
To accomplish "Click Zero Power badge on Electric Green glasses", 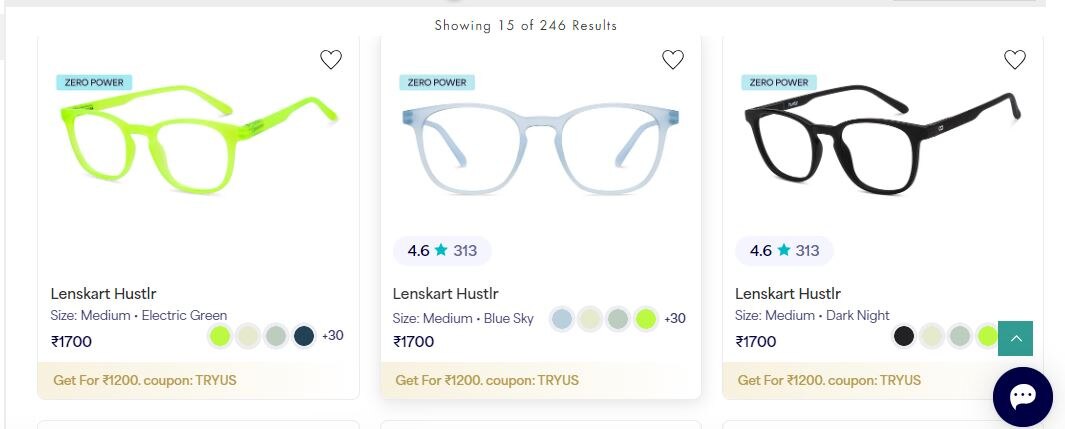I will coord(94,82).
